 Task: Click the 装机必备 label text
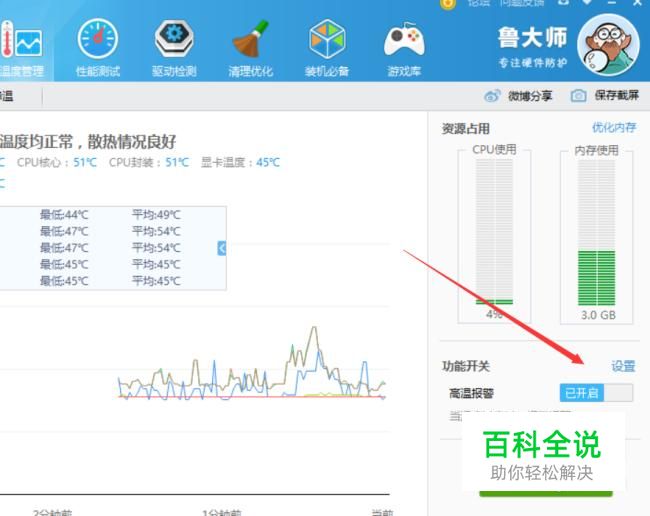click(327, 71)
